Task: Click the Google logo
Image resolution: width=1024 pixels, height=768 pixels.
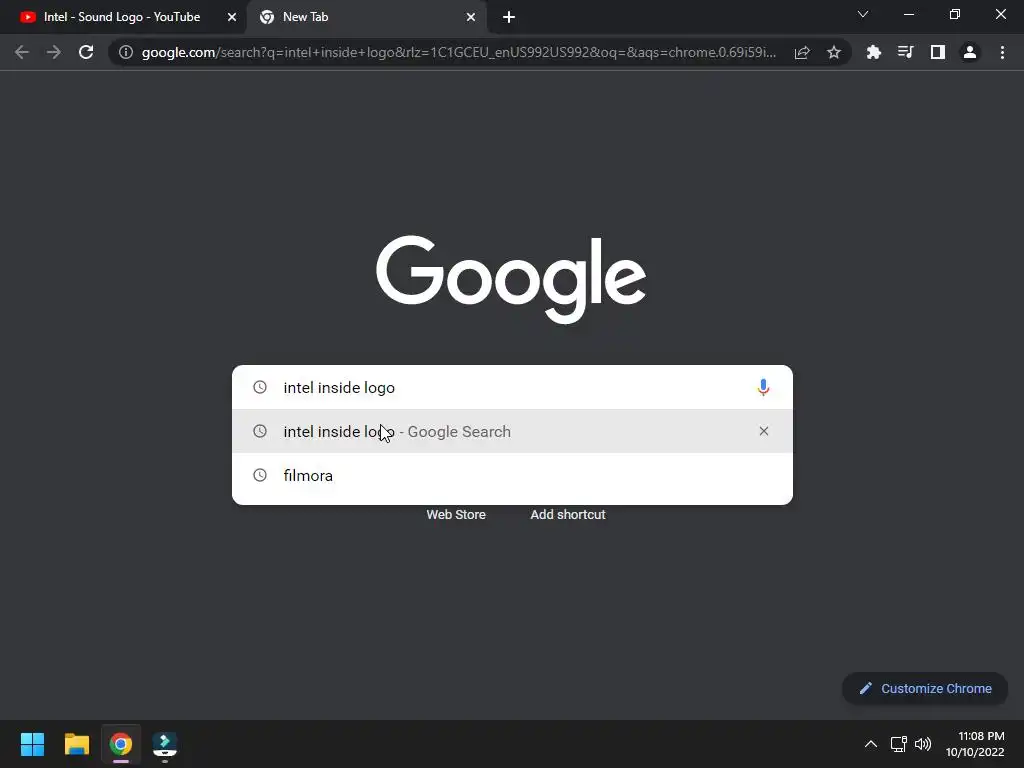Action: [511, 279]
